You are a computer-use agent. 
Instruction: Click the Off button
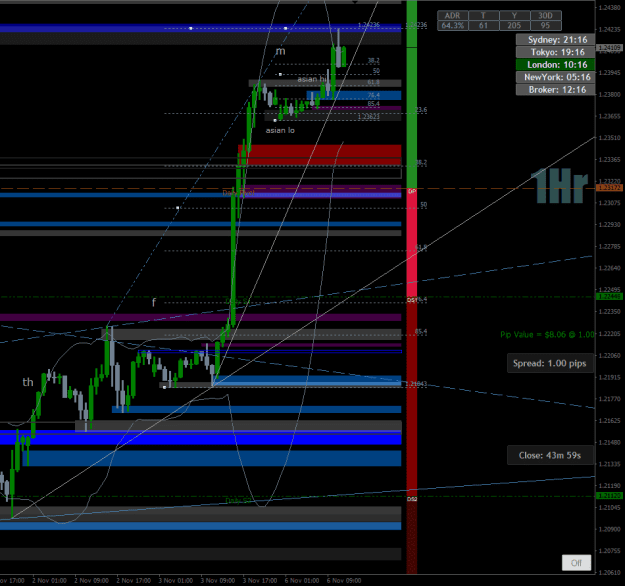tap(576, 563)
